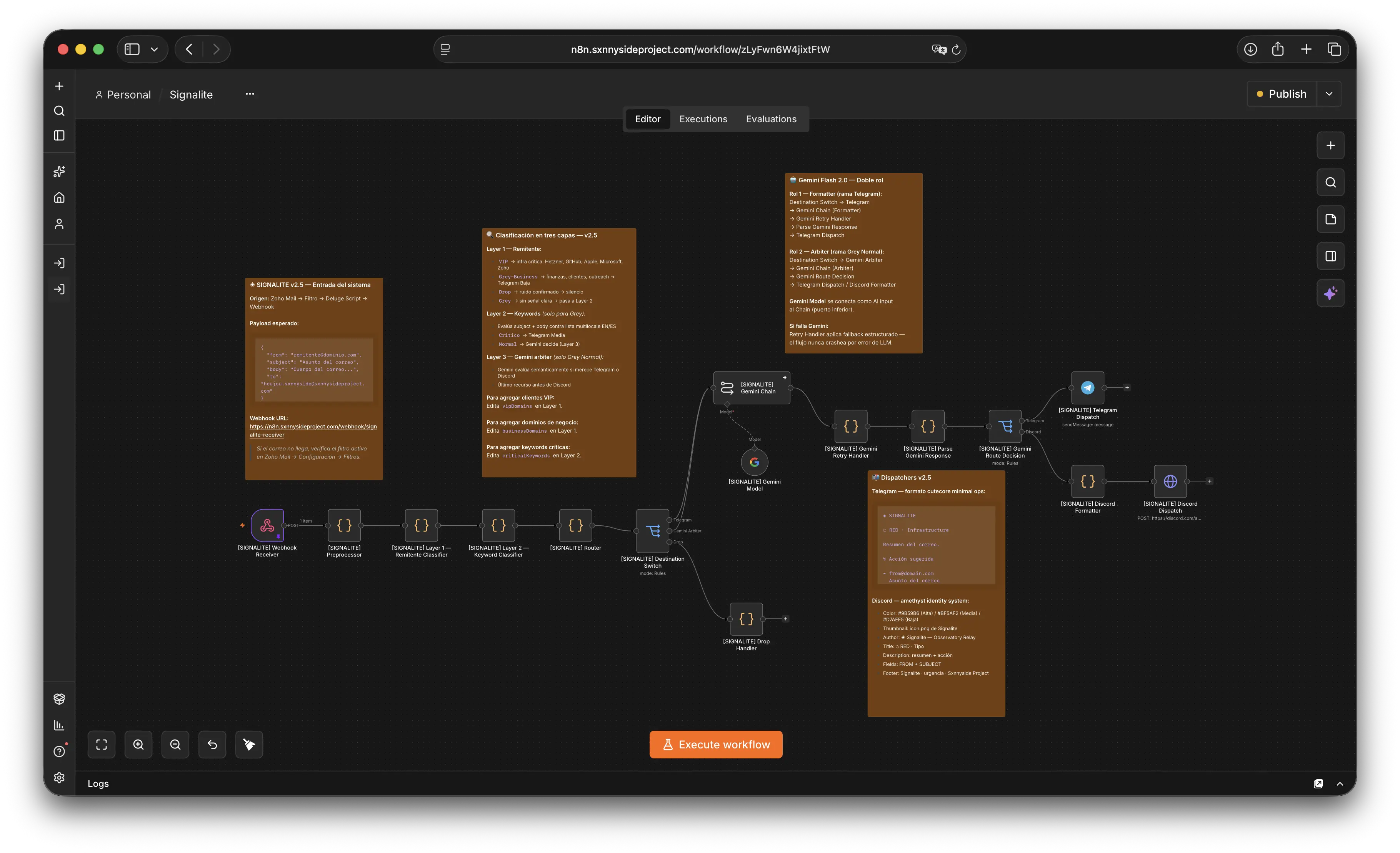Open the AI assistant sparkle button
The image size is (1400, 853).
(1330, 293)
